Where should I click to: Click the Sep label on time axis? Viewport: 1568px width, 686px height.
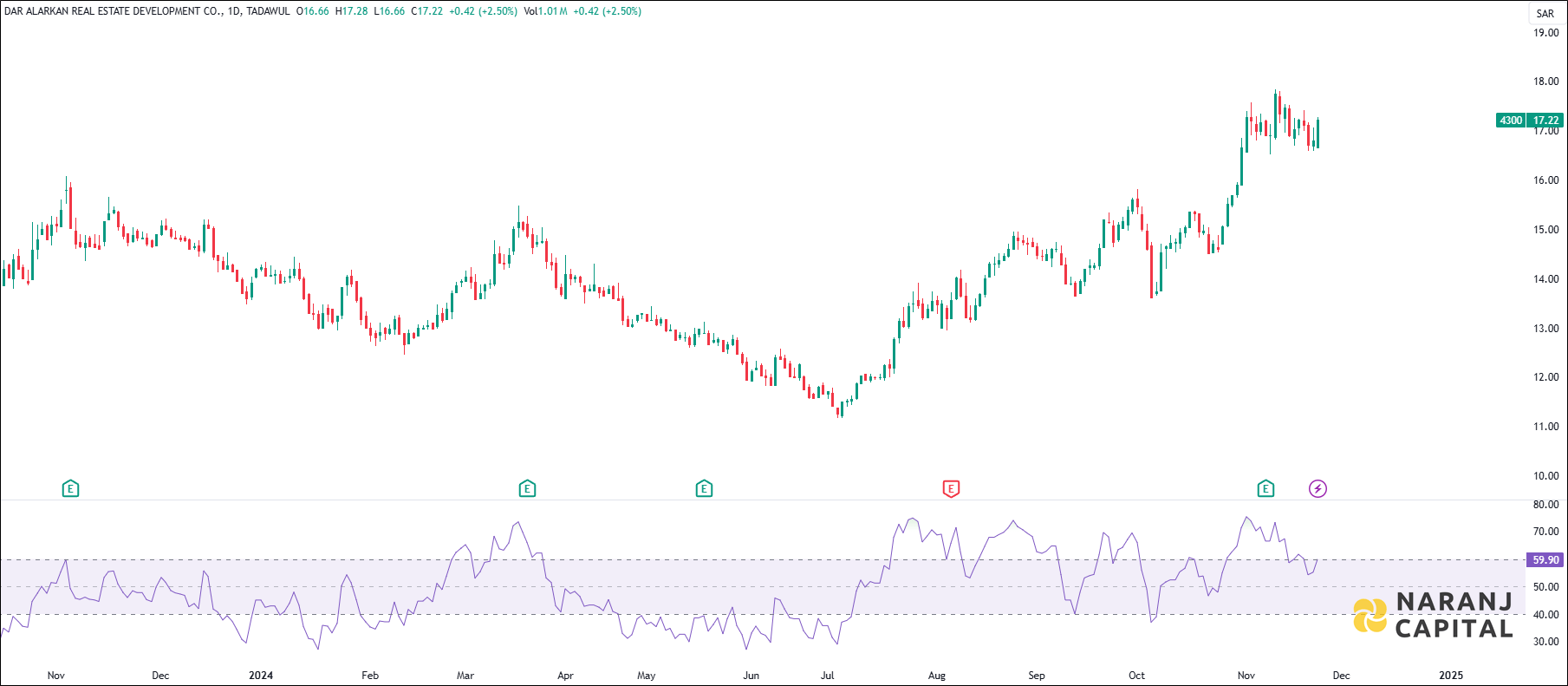pyautogui.click(x=1037, y=676)
